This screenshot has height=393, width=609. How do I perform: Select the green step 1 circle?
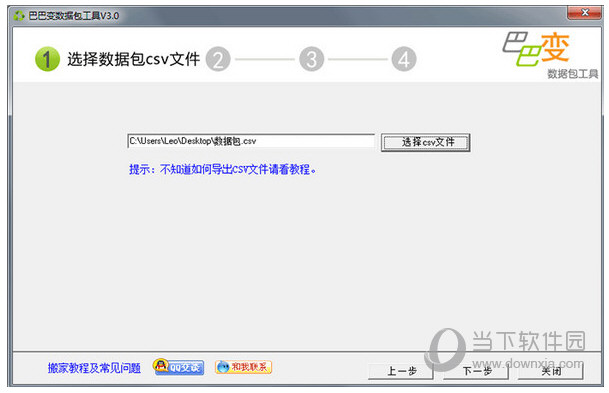pos(47,59)
